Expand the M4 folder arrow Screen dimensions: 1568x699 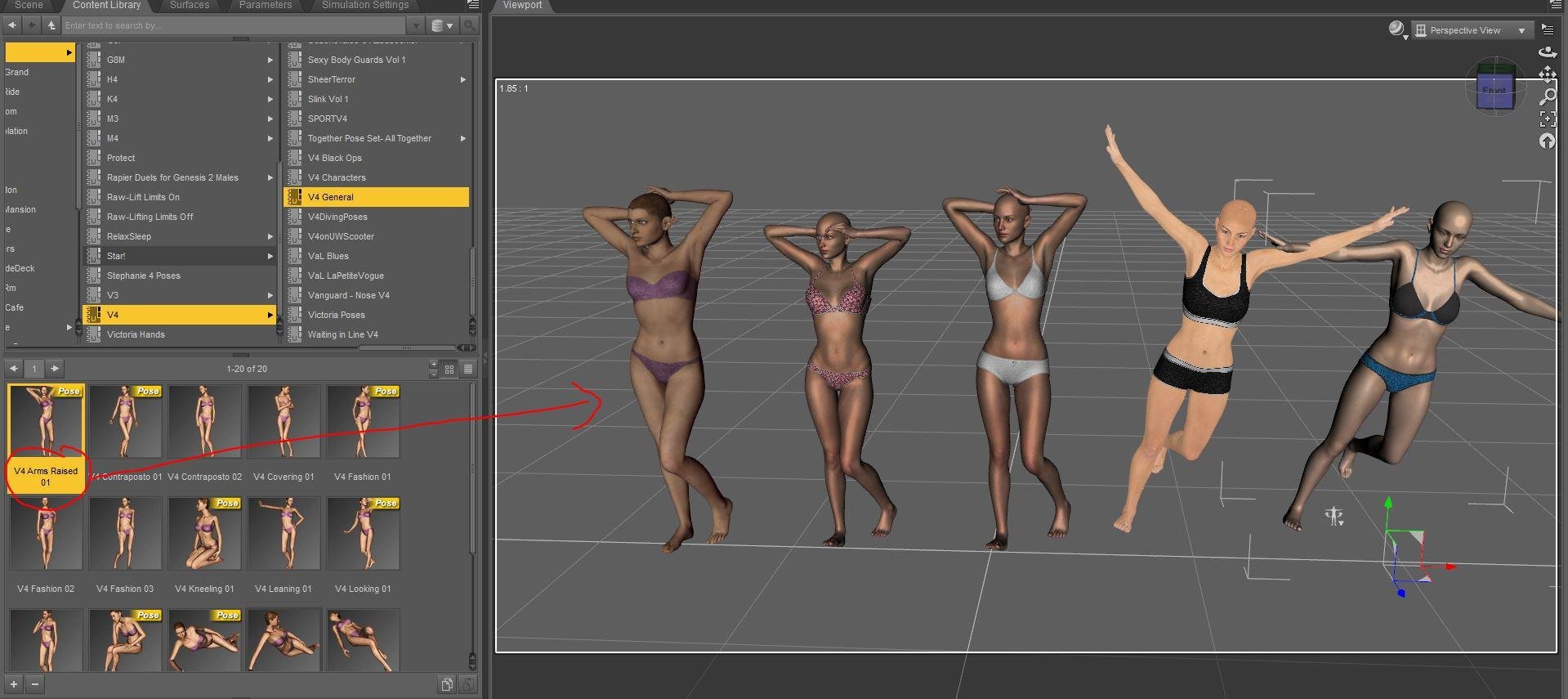tap(270, 138)
